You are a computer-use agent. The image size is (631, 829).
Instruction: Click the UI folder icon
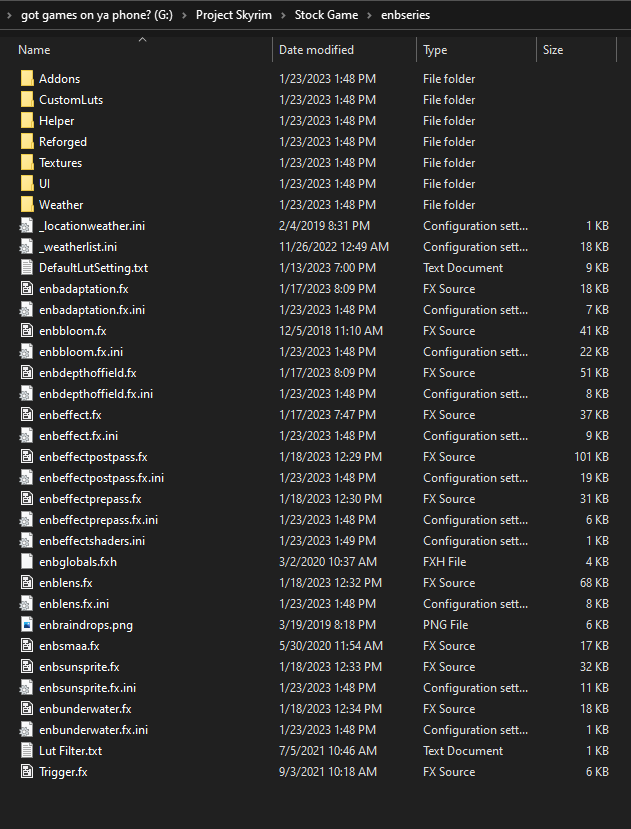click(27, 183)
